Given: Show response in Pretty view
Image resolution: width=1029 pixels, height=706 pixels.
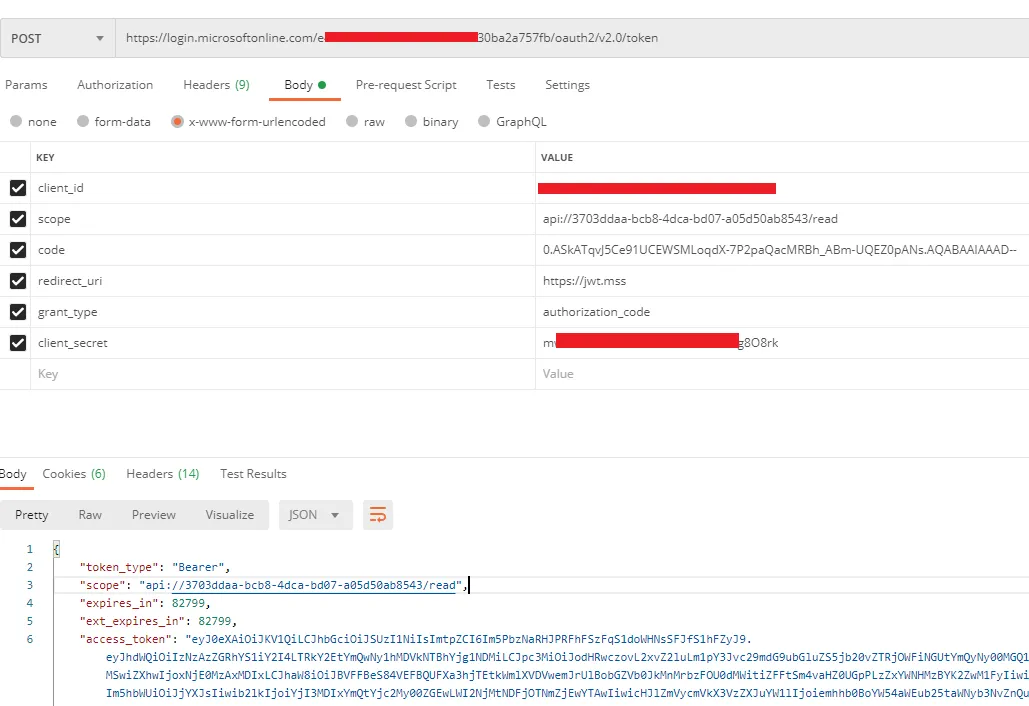Looking at the screenshot, I should coord(32,515).
